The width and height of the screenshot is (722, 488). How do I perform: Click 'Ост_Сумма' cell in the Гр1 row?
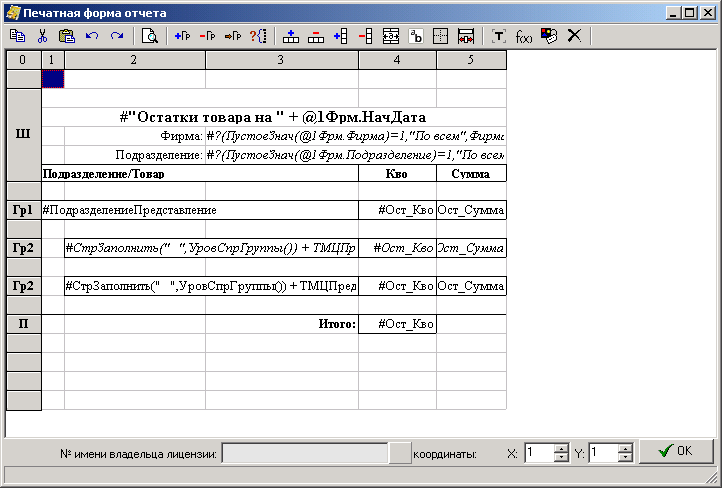click(x=471, y=210)
